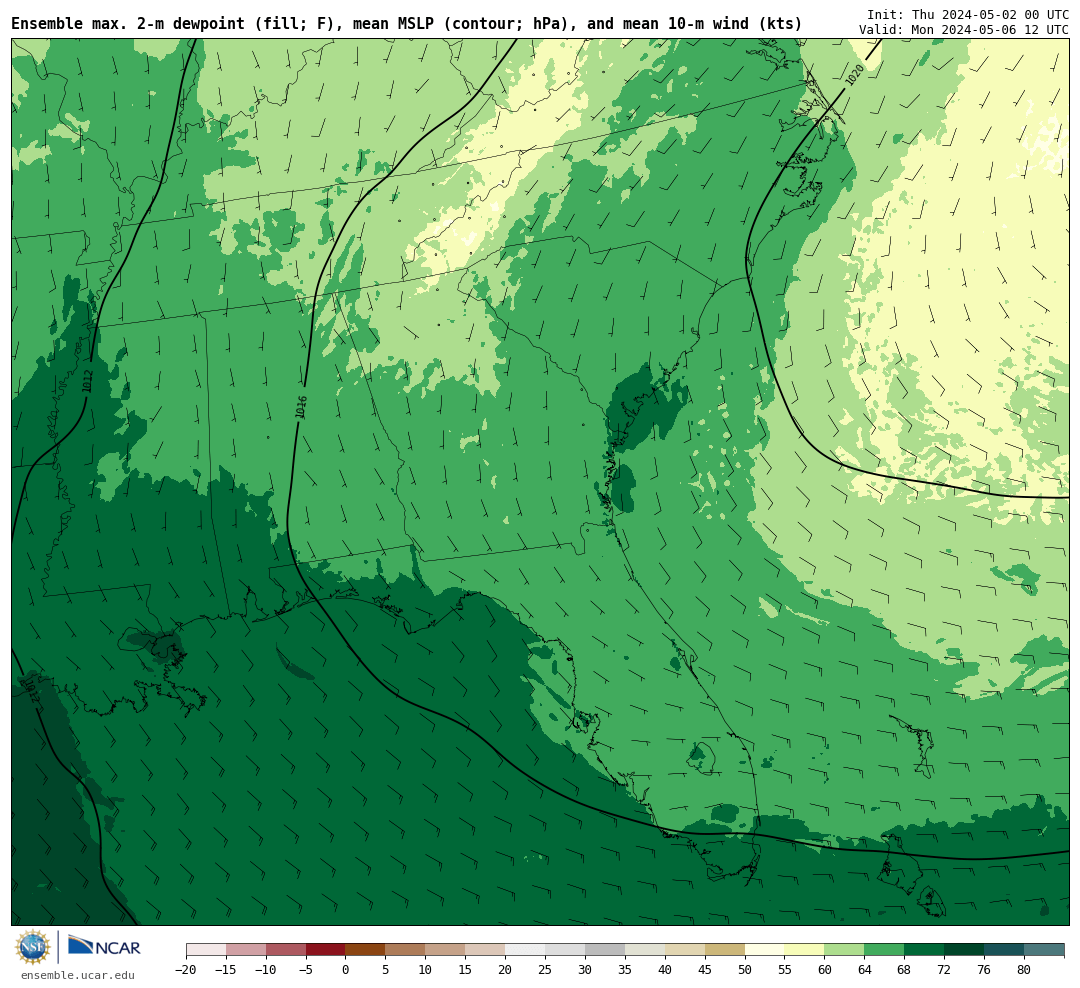Pick the pale pink -20 to -15 swatch
Image resolution: width=1080 pixels, height=988 pixels.
coord(206,950)
